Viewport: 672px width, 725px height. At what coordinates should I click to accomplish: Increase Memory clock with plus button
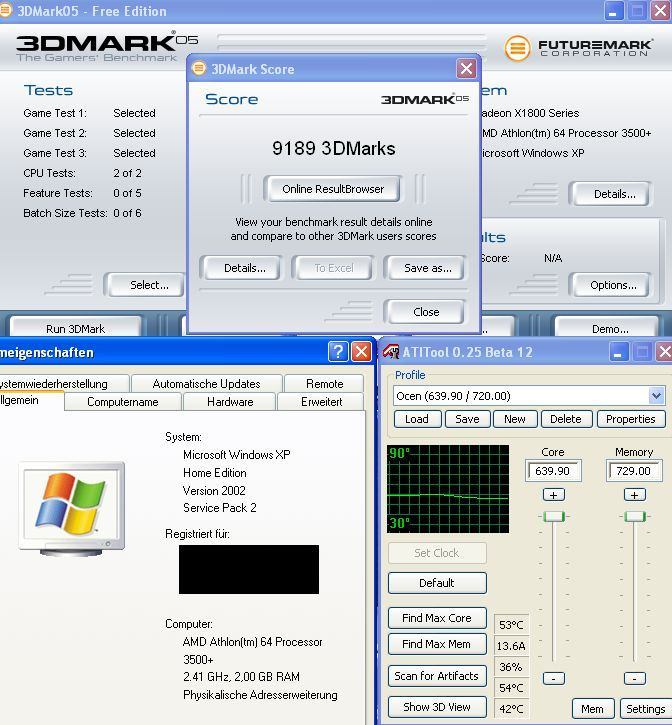[x=635, y=495]
